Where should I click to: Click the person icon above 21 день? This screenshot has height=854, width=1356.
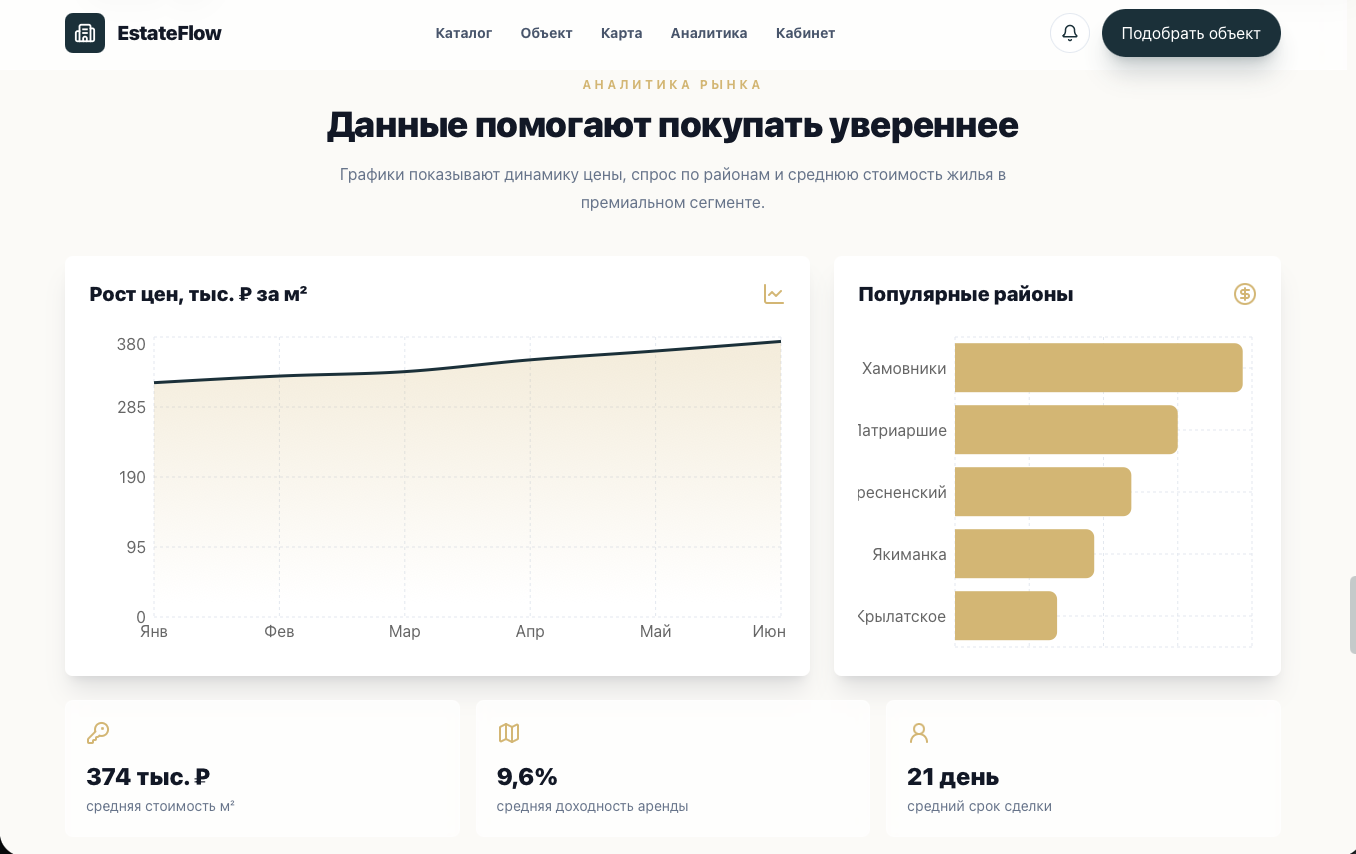(919, 733)
